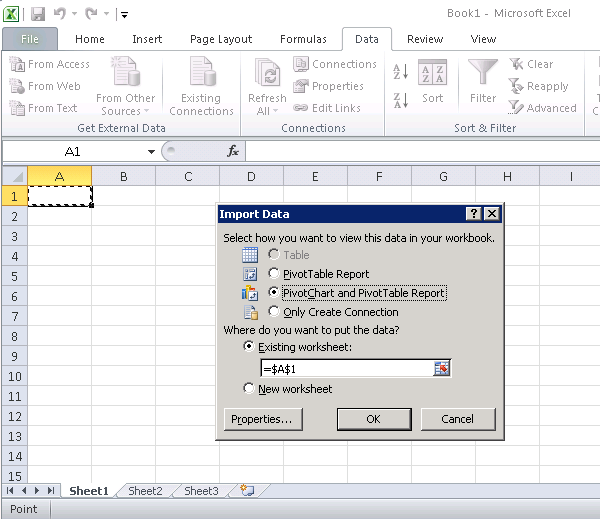
Task: Choose the New worksheet radio button
Action: click(x=249, y=389)
